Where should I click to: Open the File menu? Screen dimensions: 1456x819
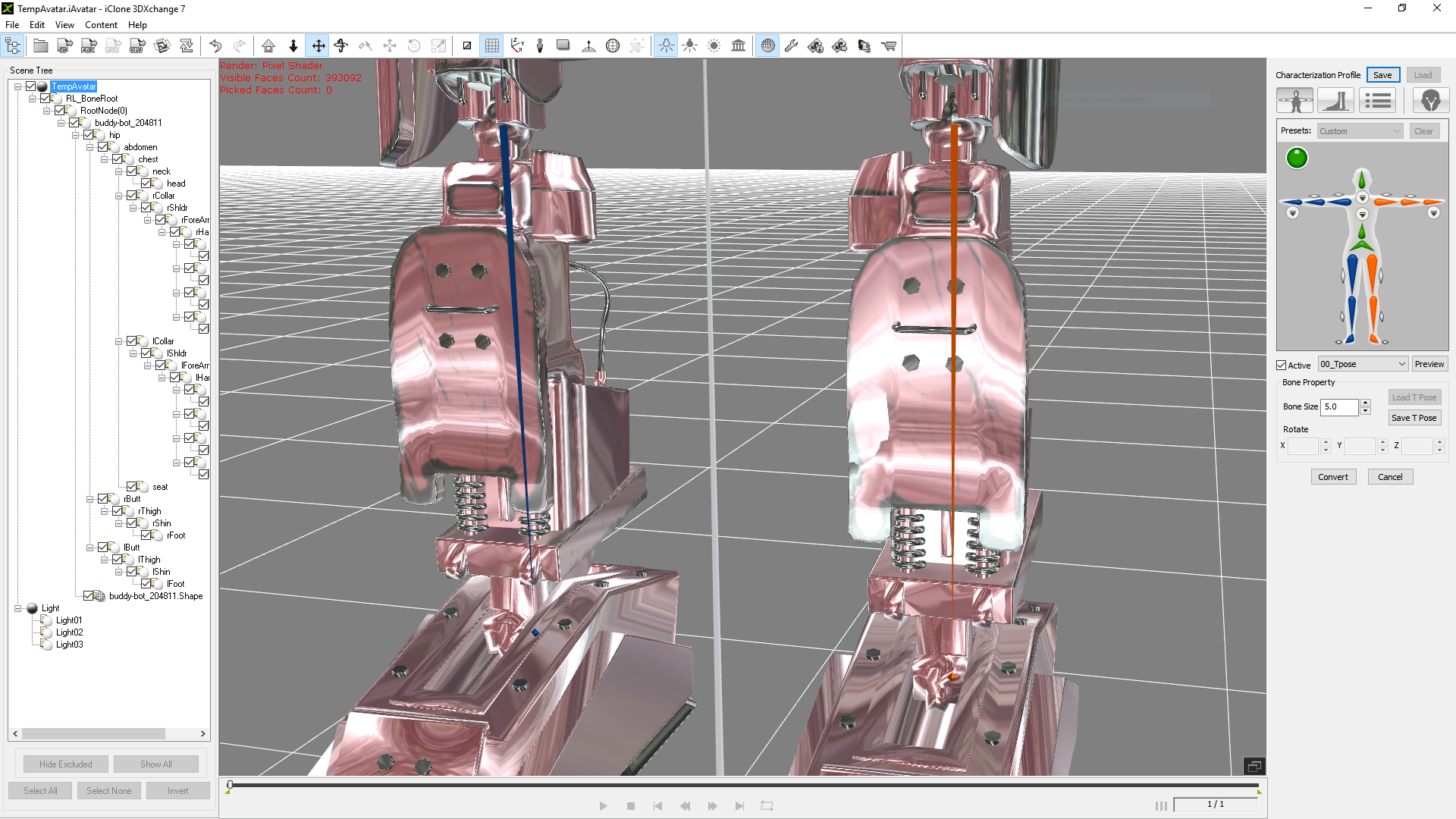click(x=12, y=25)
